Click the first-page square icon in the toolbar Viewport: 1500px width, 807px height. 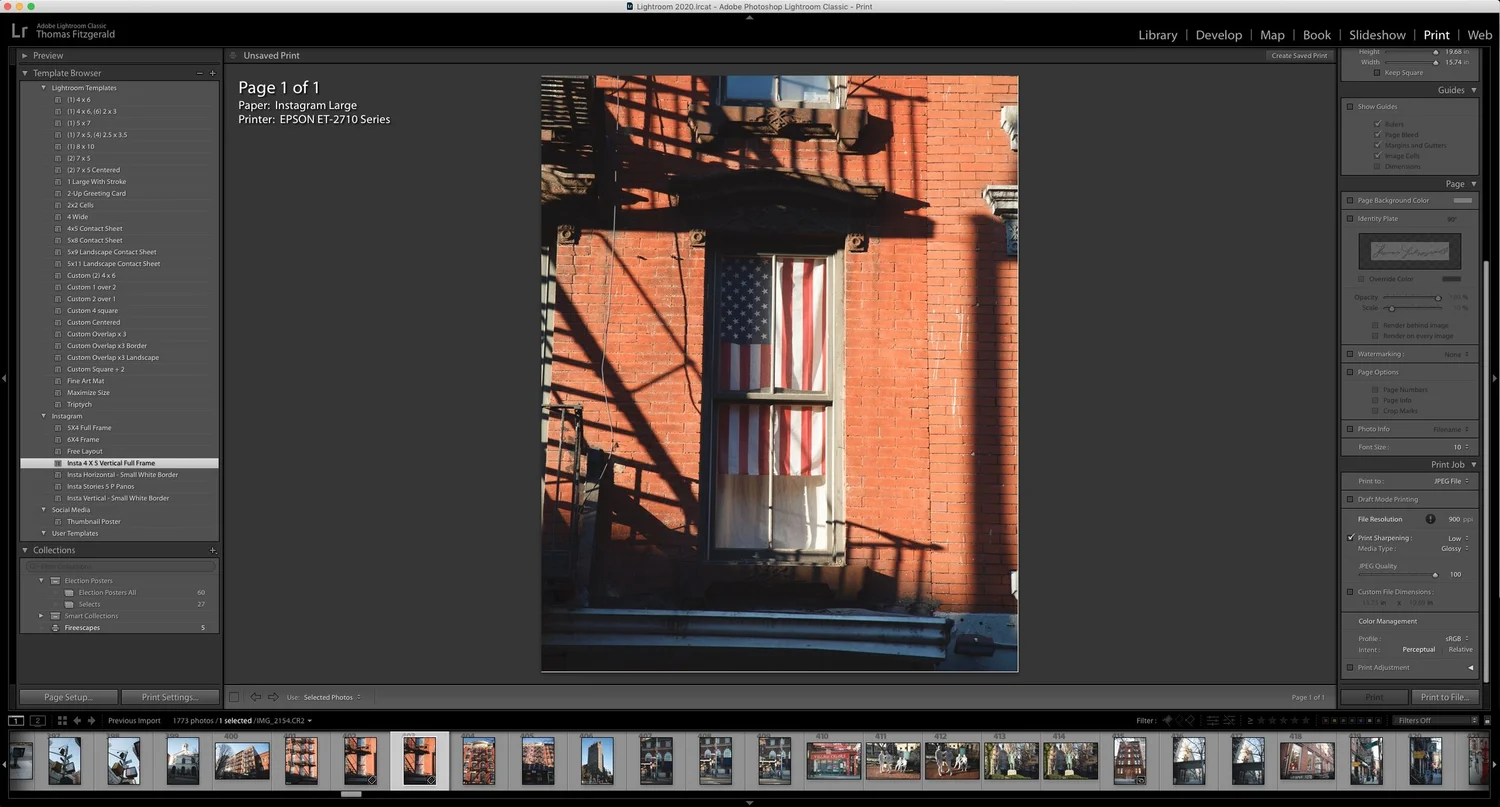pyautogui.click(x=234, y=697)
